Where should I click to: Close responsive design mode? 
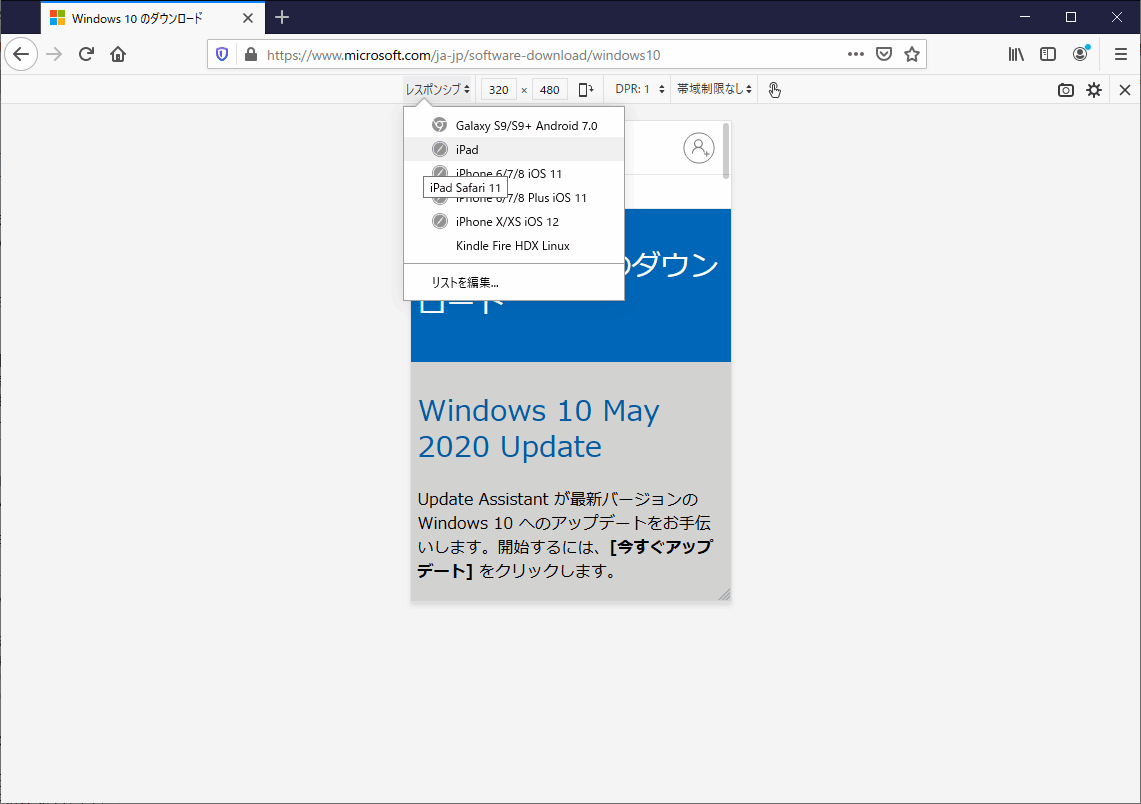click(1125, 90)
